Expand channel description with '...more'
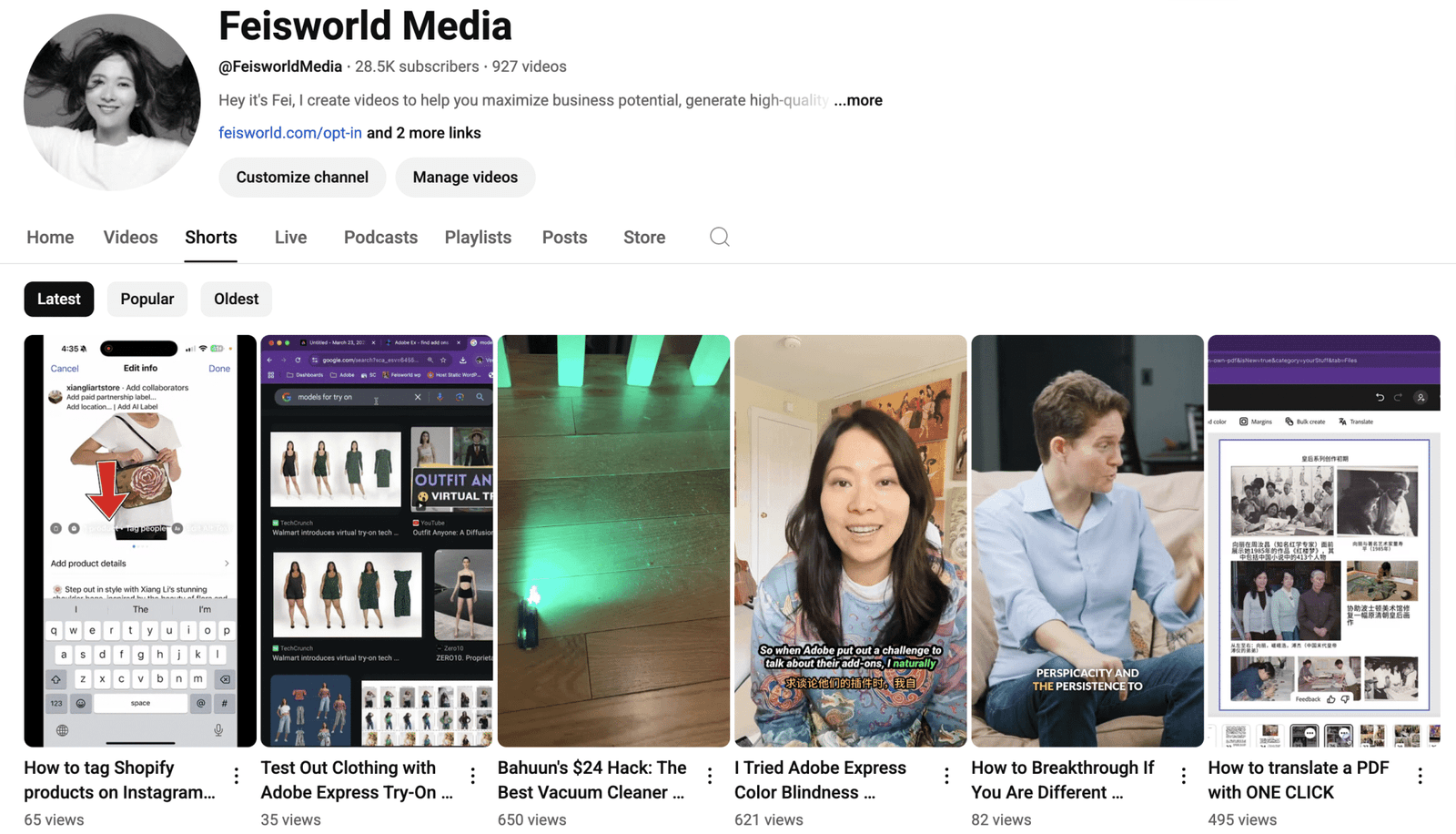 [858, 100]
